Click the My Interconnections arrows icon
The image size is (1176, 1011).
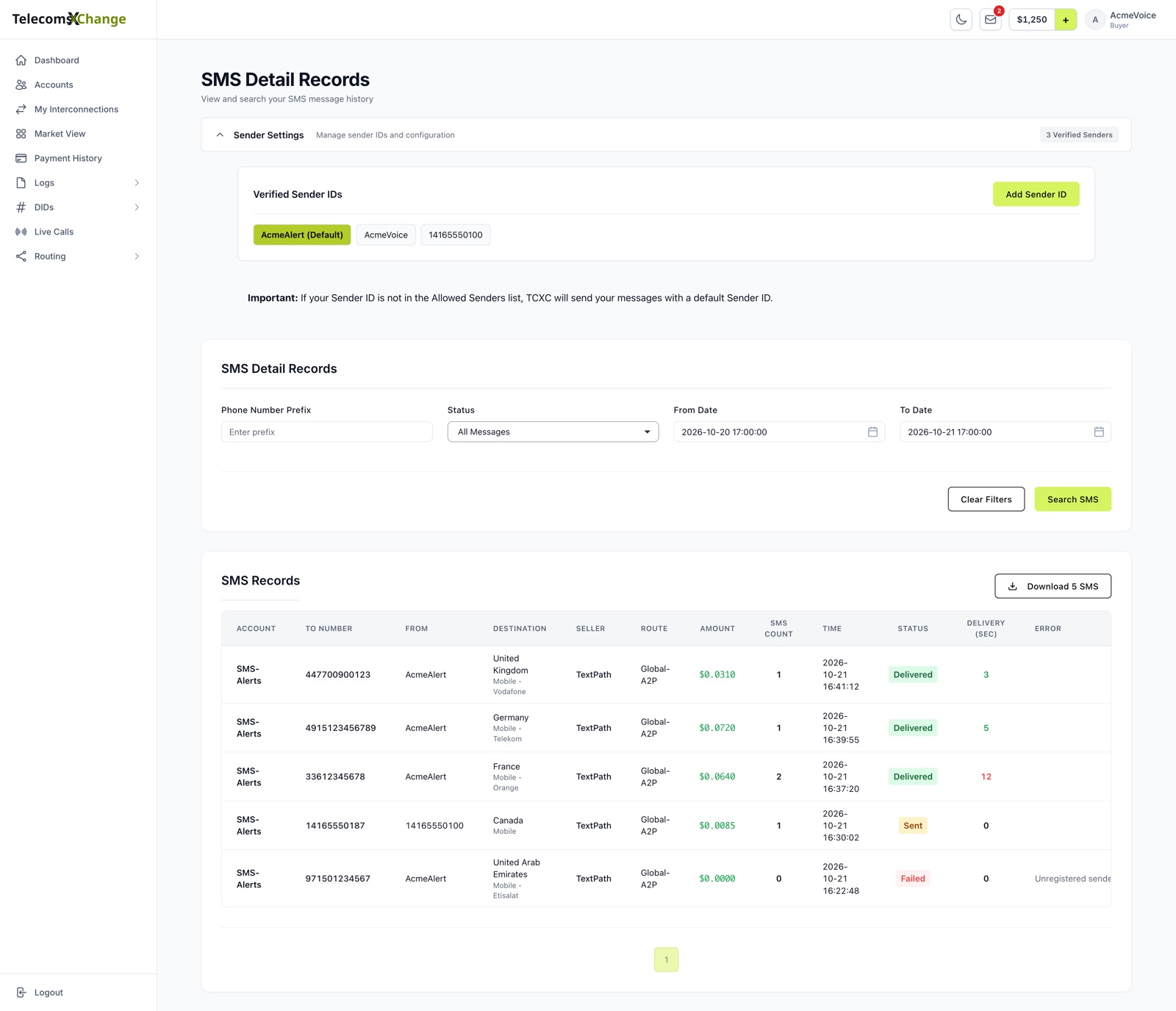click(x=21, y=110)
